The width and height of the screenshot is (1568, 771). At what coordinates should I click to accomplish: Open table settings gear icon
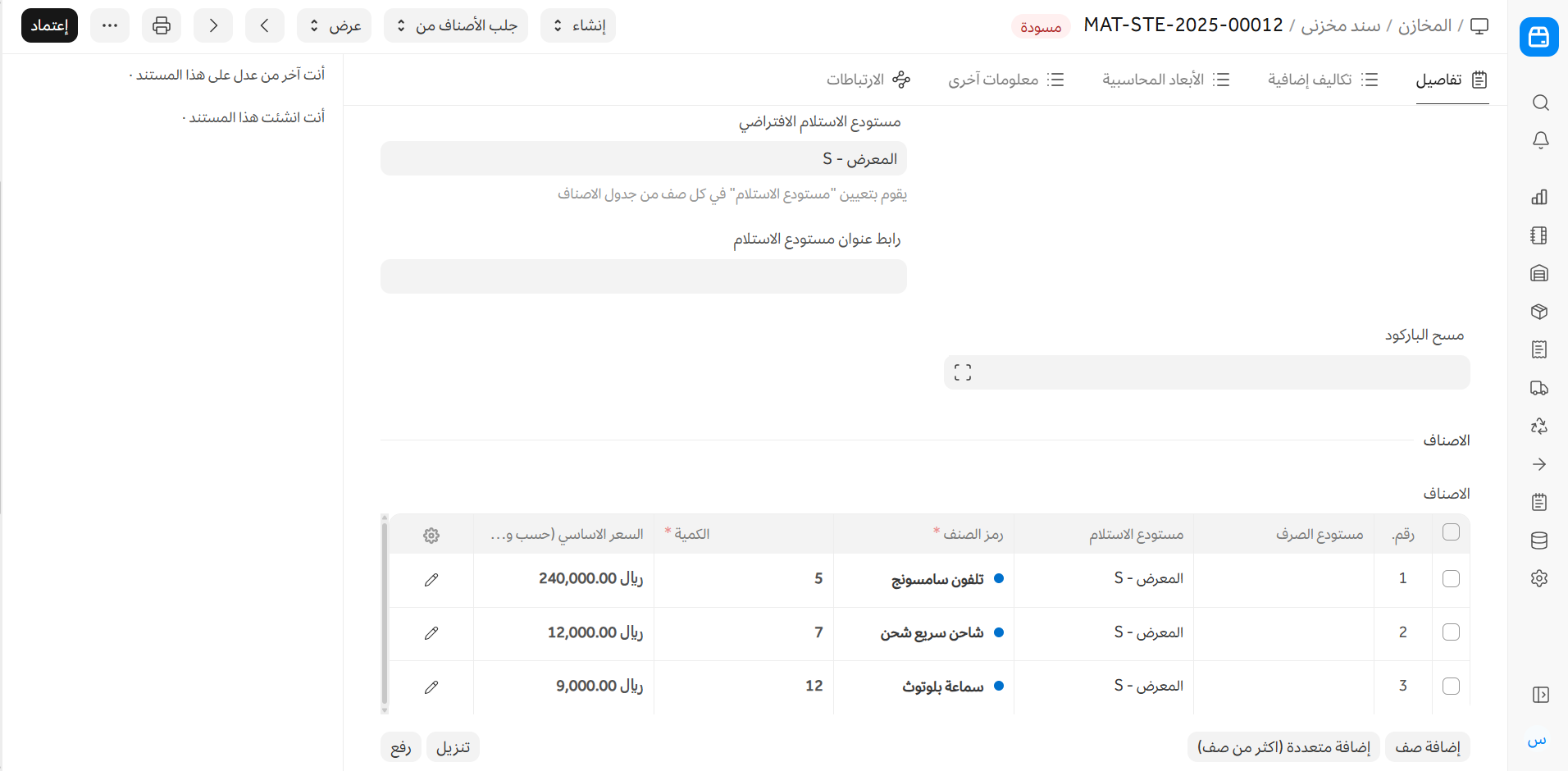click(x=431, y=536)
